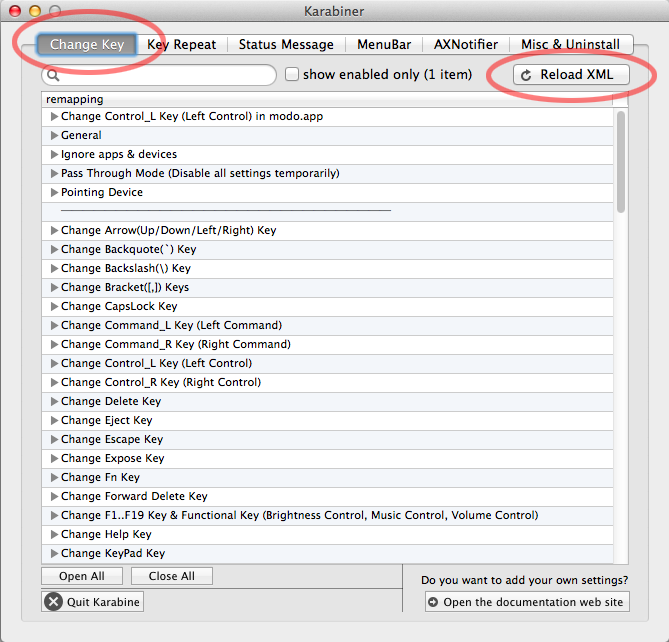Expand Change Control_L Key (Left Control) row
Image resolution: width=669 pixels, height=642 pixels.
(x=54, y=363)
